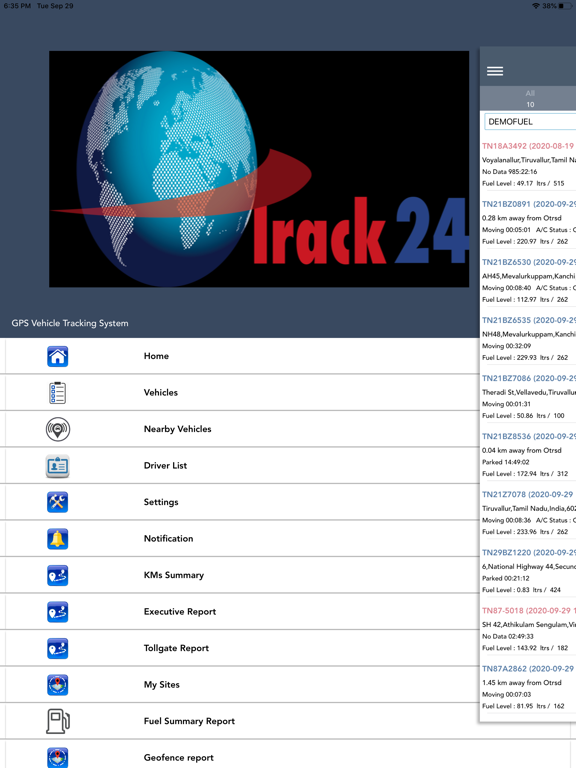
Task: Select Geofence report entry
Action: (x=240, y=754)
